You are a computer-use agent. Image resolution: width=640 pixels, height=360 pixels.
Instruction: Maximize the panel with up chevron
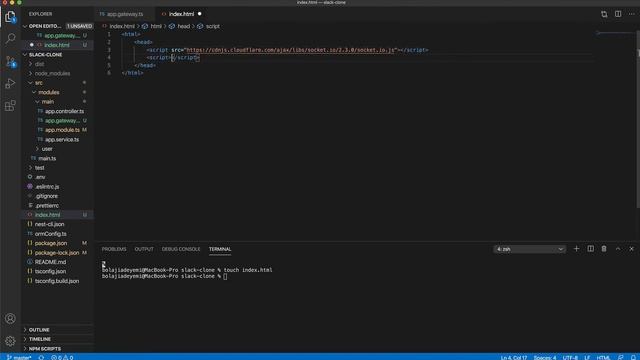click(618, 249)
